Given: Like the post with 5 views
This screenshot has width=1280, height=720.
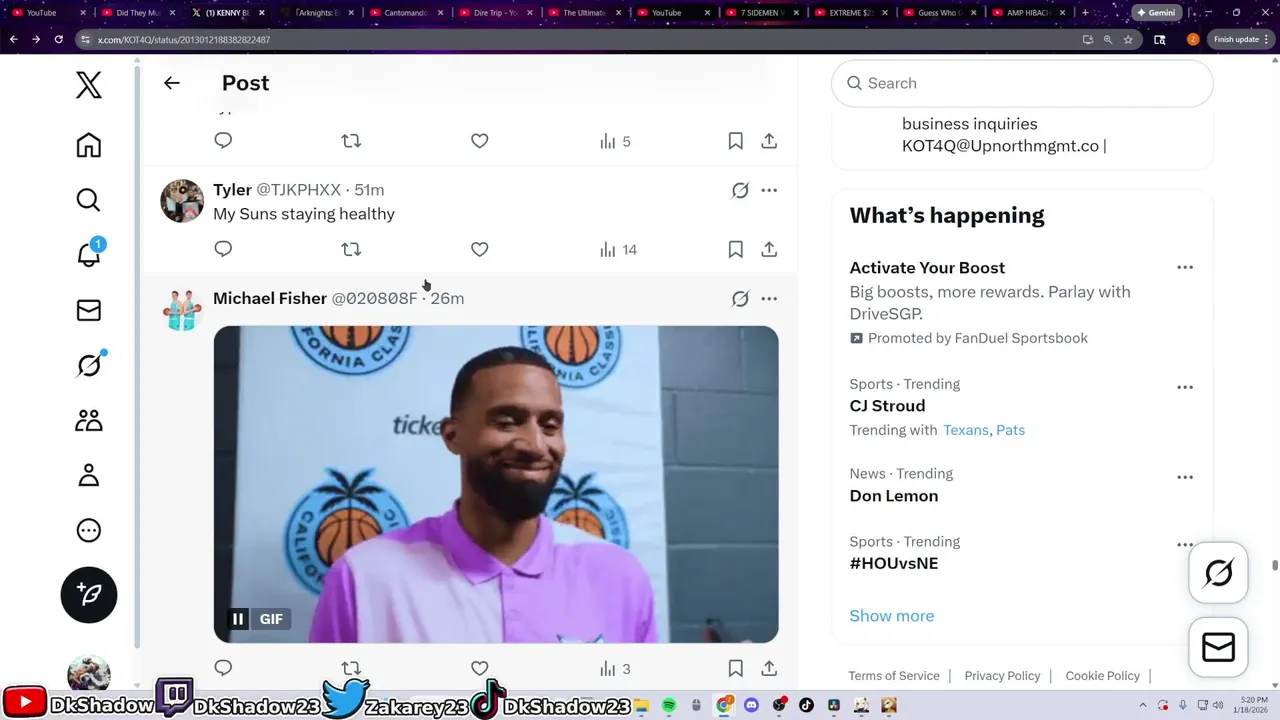Looking at the screenshot, I should [x=480, y=141].
